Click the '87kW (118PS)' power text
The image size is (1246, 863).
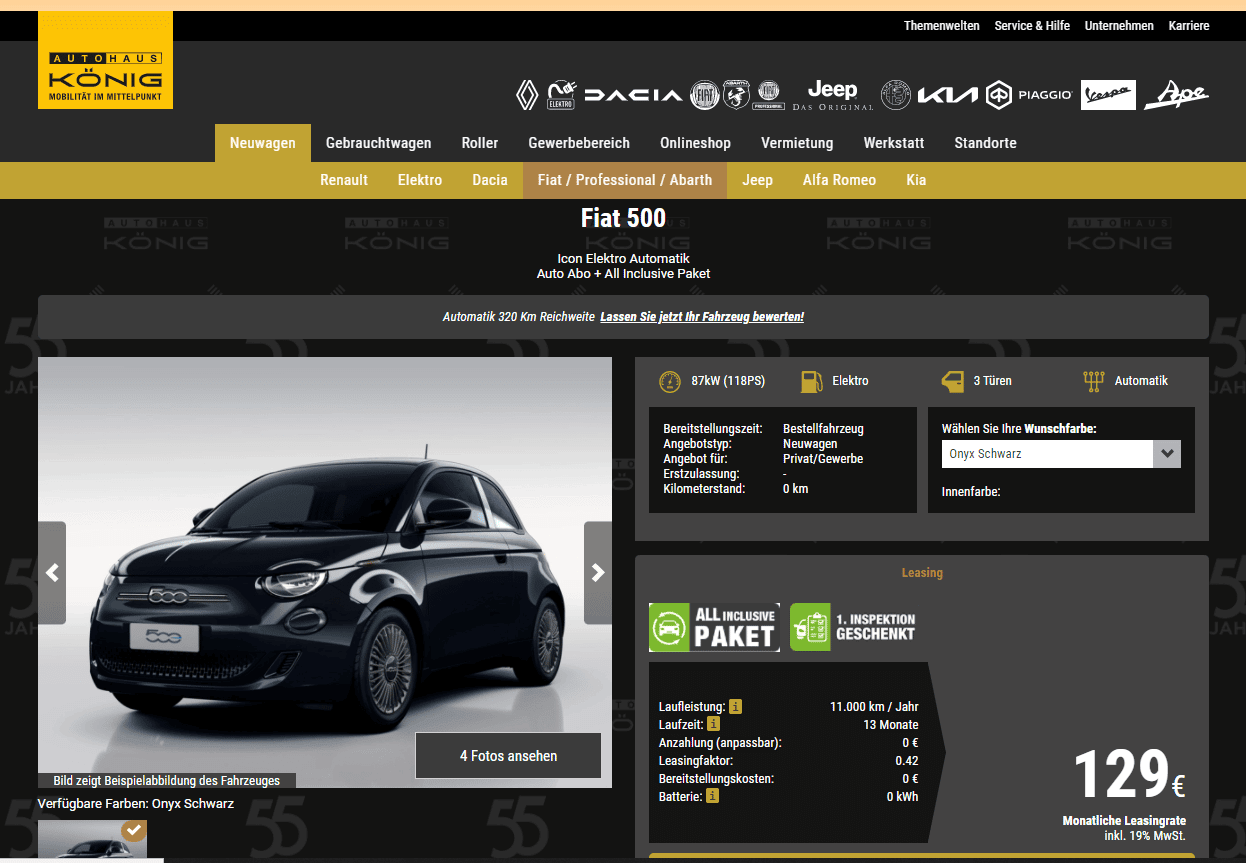click(x=728, y=381)
